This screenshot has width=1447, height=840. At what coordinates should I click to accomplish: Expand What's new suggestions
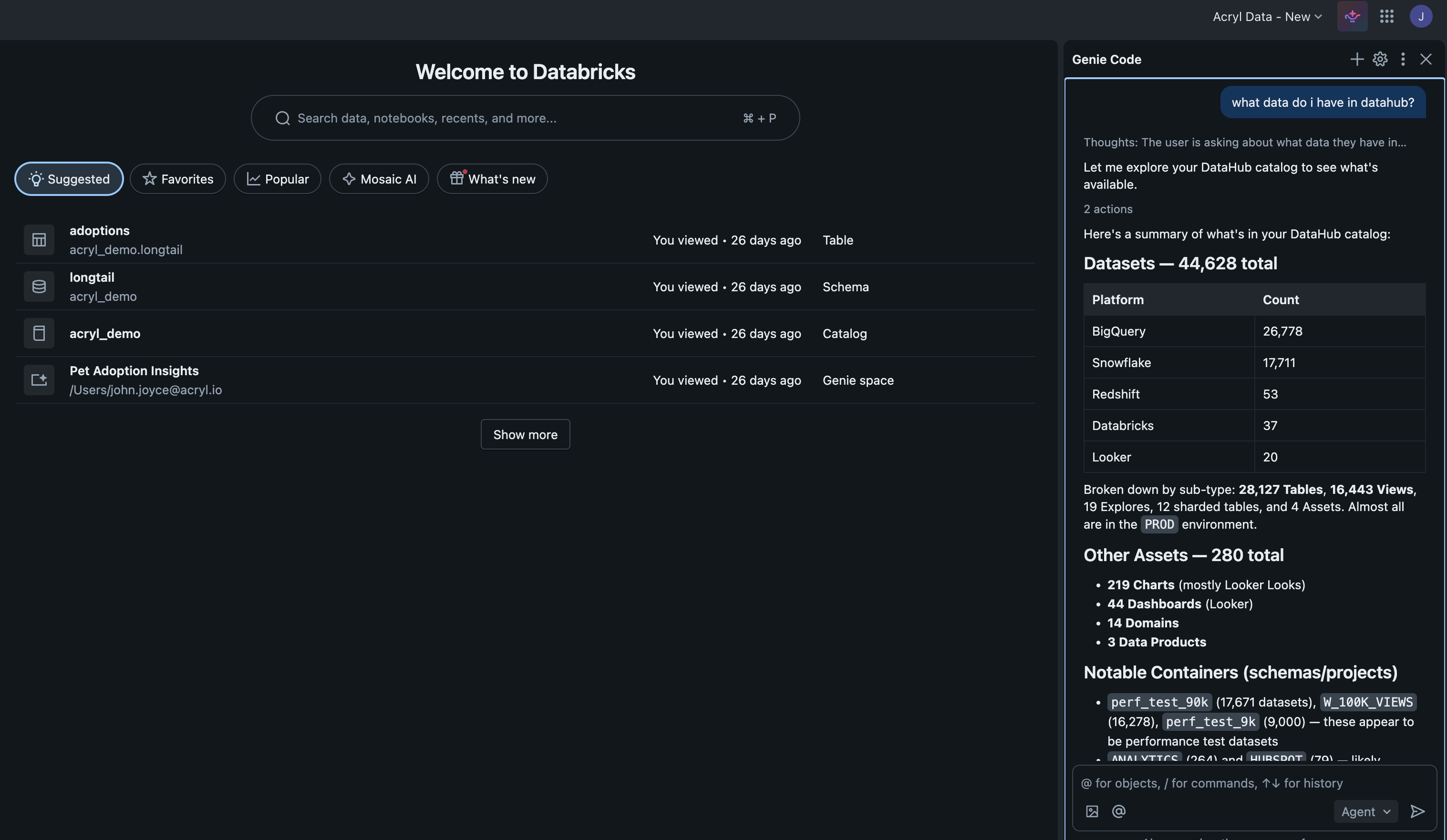point(492,179)
